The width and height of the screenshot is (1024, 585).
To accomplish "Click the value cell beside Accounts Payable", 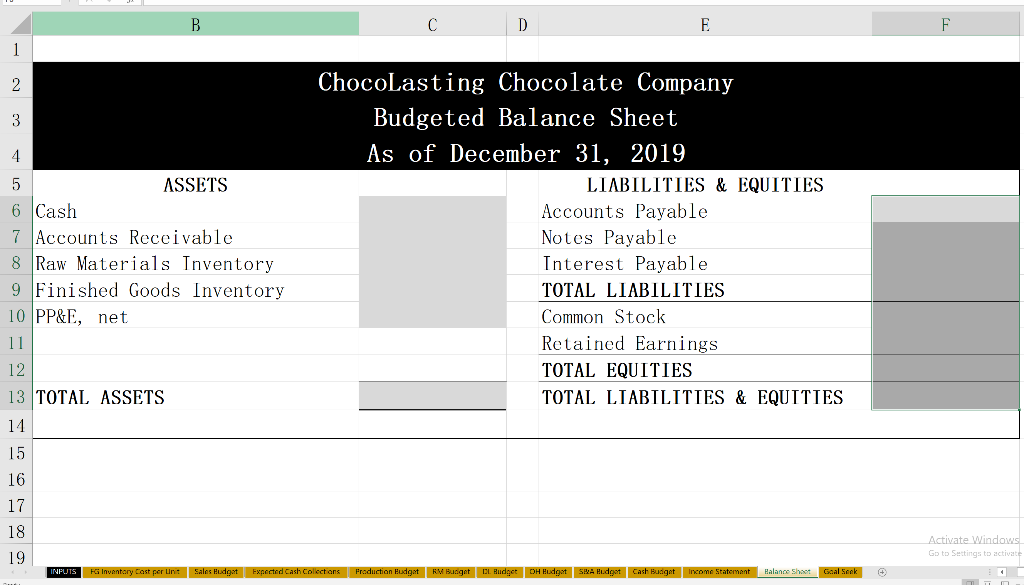I will 946,210.
